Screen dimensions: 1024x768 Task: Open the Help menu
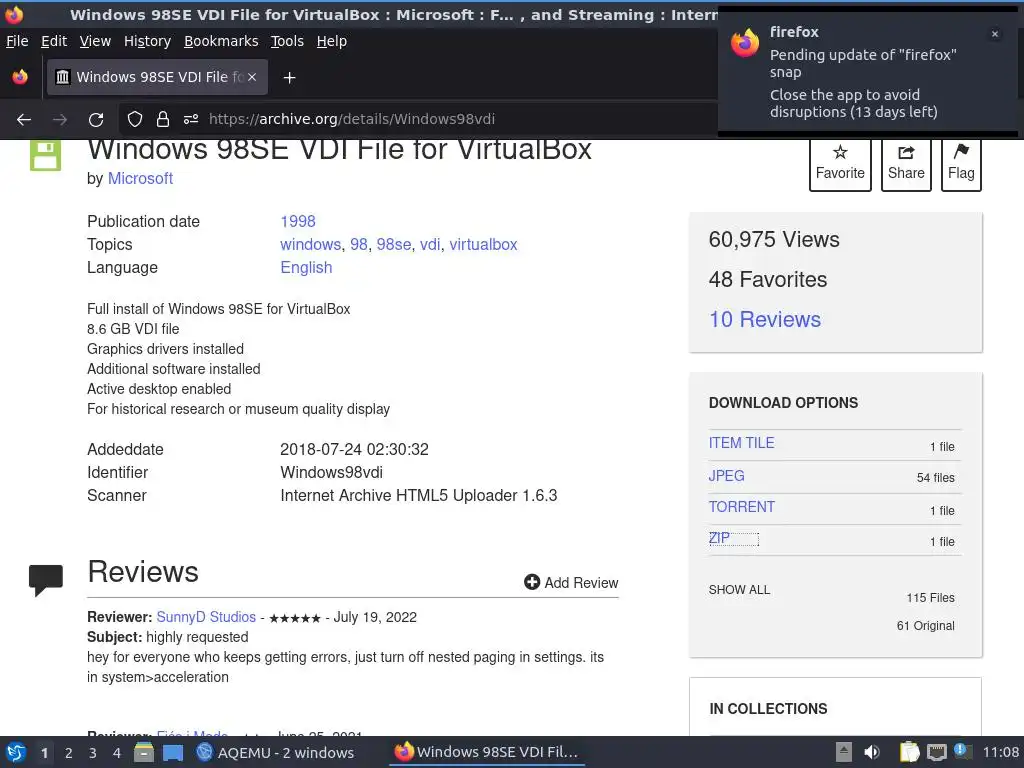tap(332, 41)
